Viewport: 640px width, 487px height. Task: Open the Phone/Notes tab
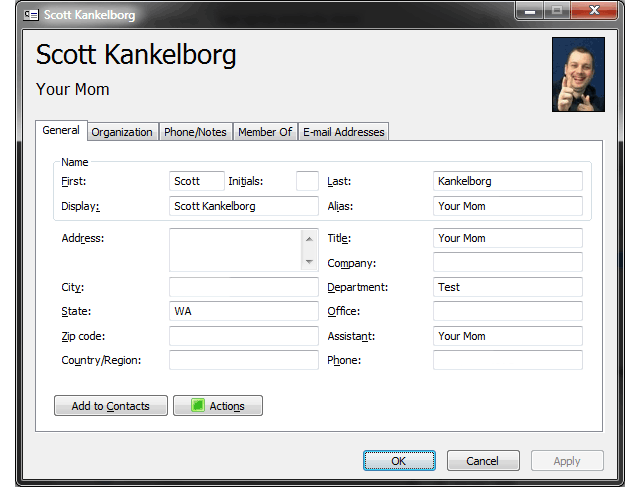click(196, 132)
